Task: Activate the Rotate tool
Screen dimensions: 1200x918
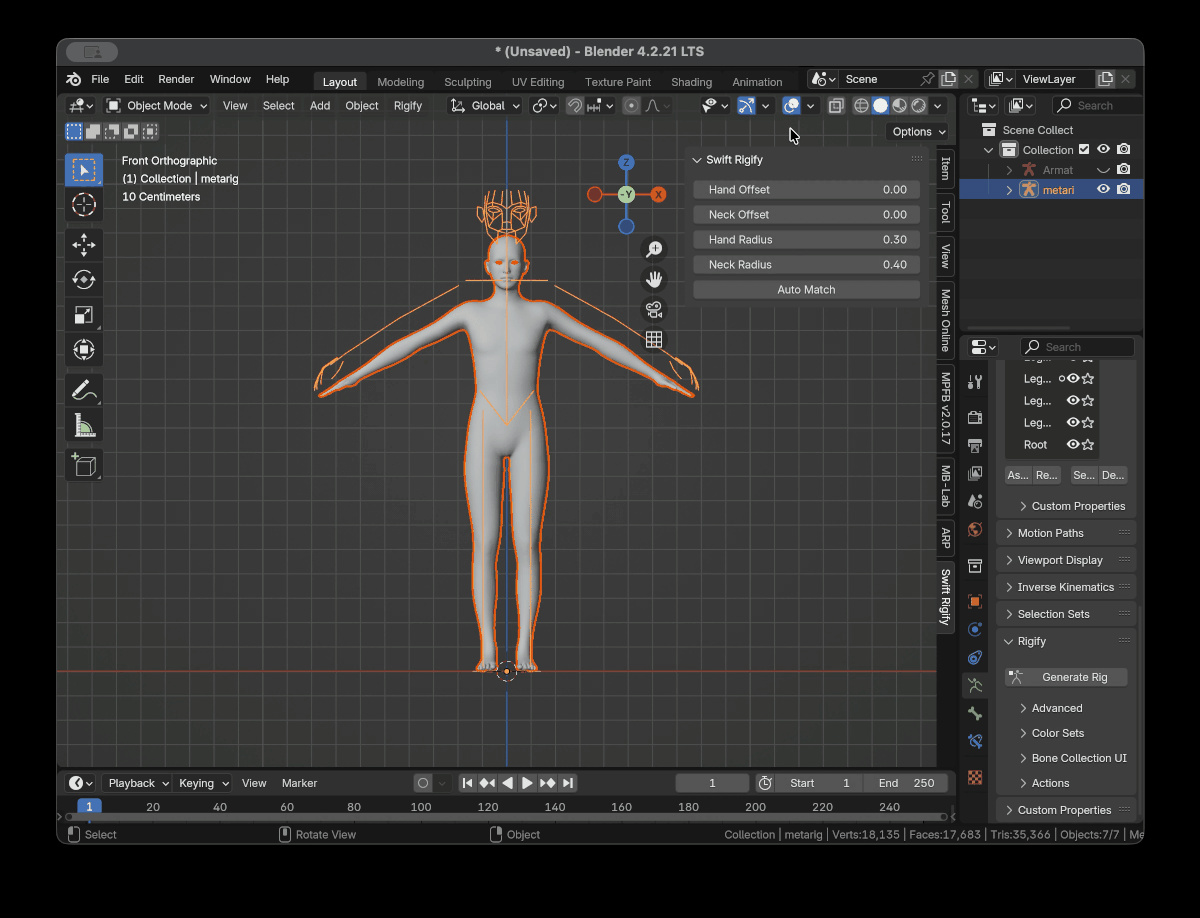Action: [84, 280]
